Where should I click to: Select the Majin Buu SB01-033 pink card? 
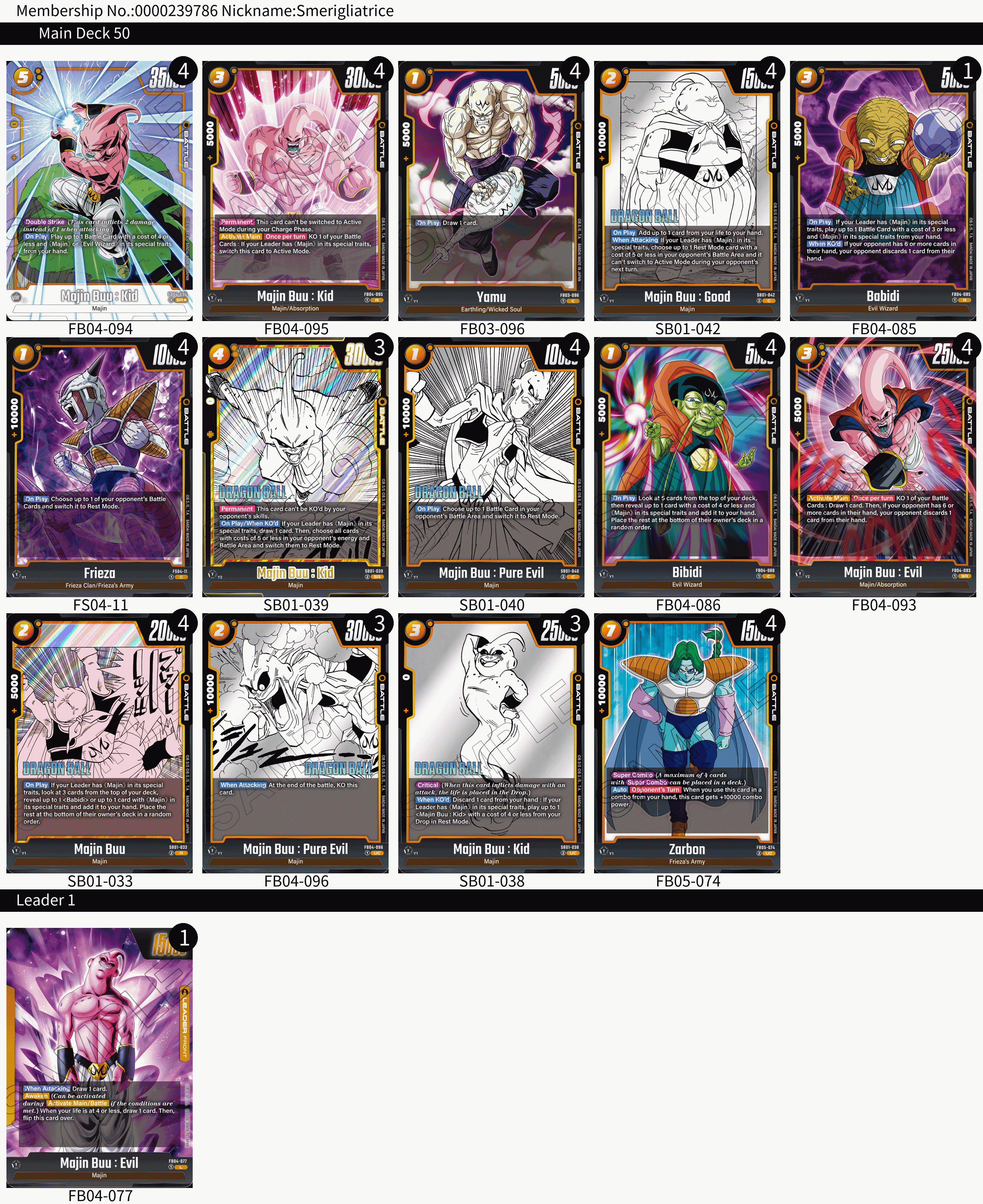[100, 743]
